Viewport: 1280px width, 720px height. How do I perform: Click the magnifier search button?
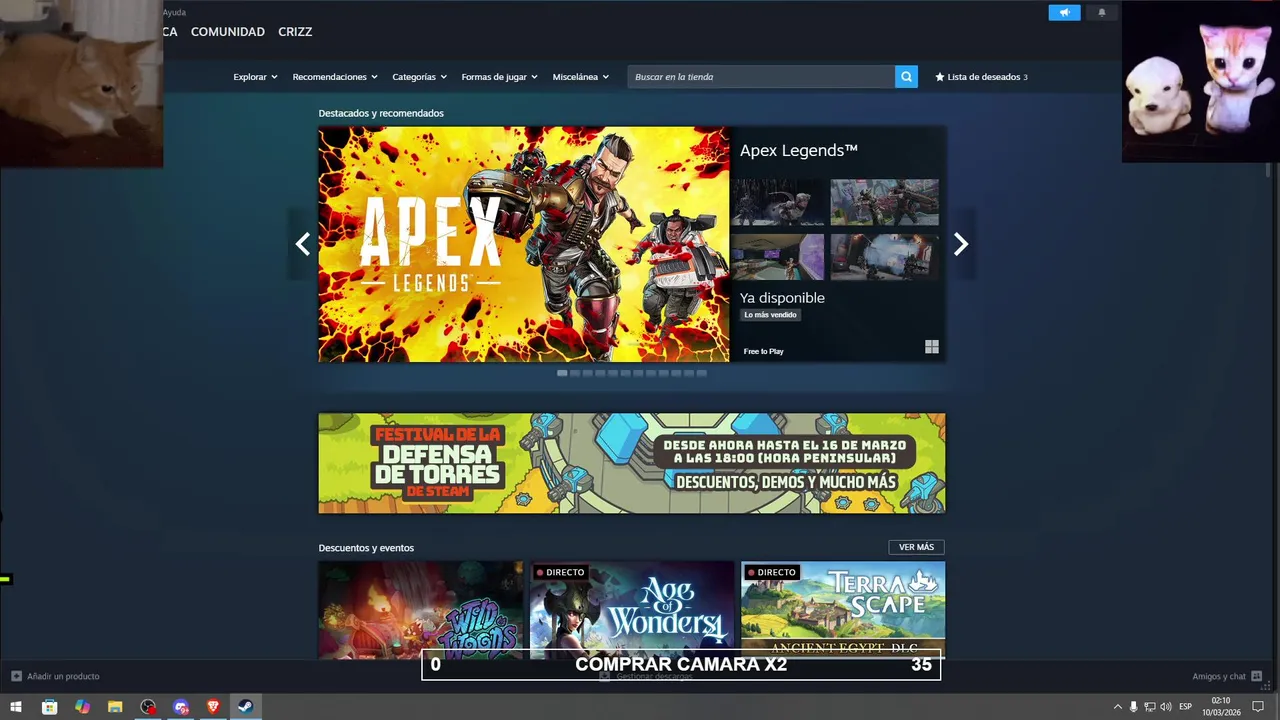(906, 76)
